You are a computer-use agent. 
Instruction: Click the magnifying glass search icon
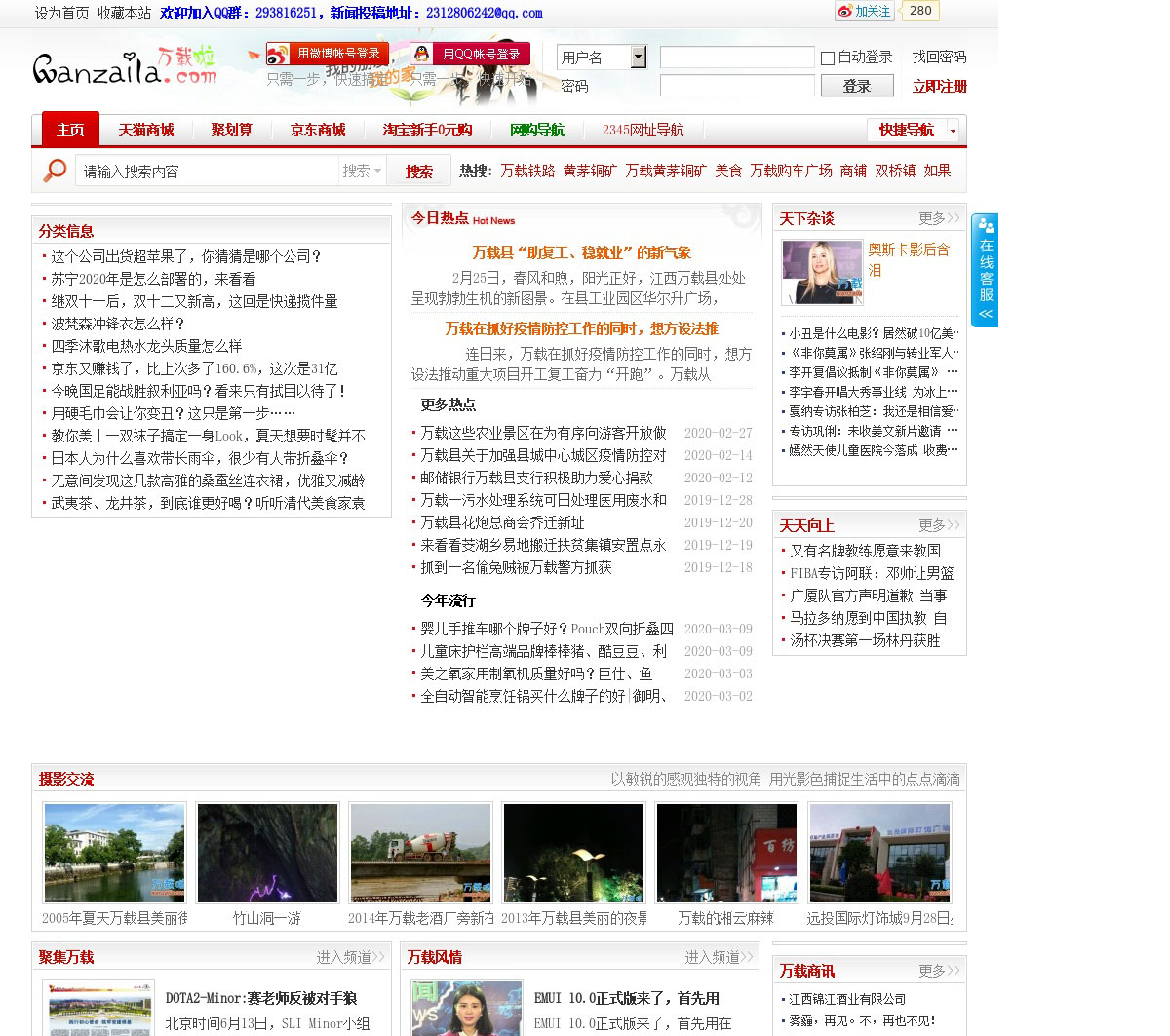[55, 171]
